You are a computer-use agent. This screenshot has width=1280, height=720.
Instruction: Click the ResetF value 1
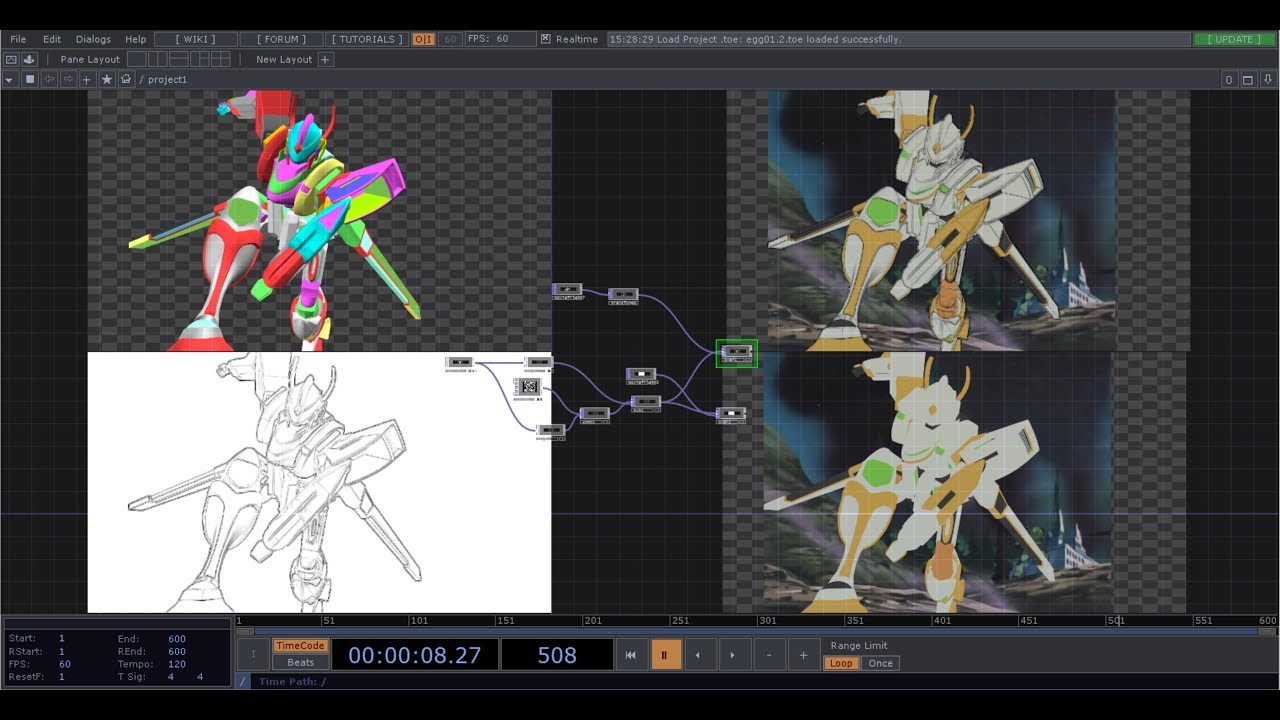[62, 677]
